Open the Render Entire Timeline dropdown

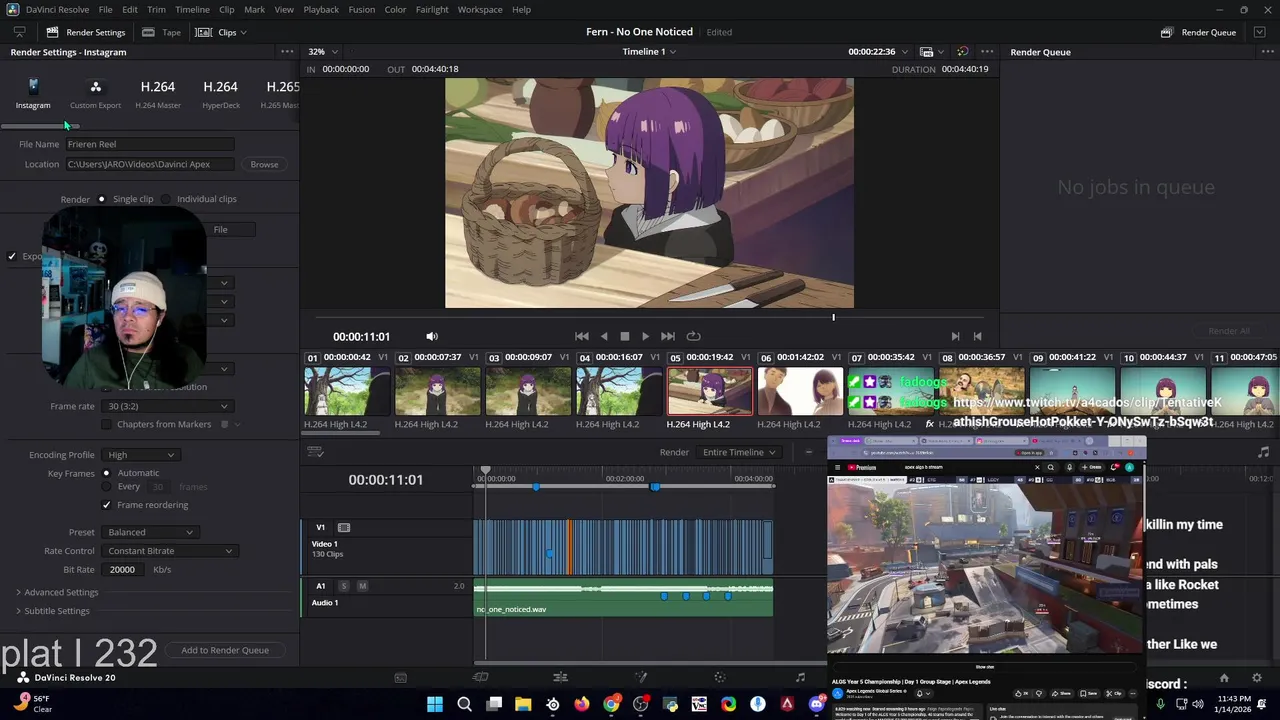(x=740, y=452)
